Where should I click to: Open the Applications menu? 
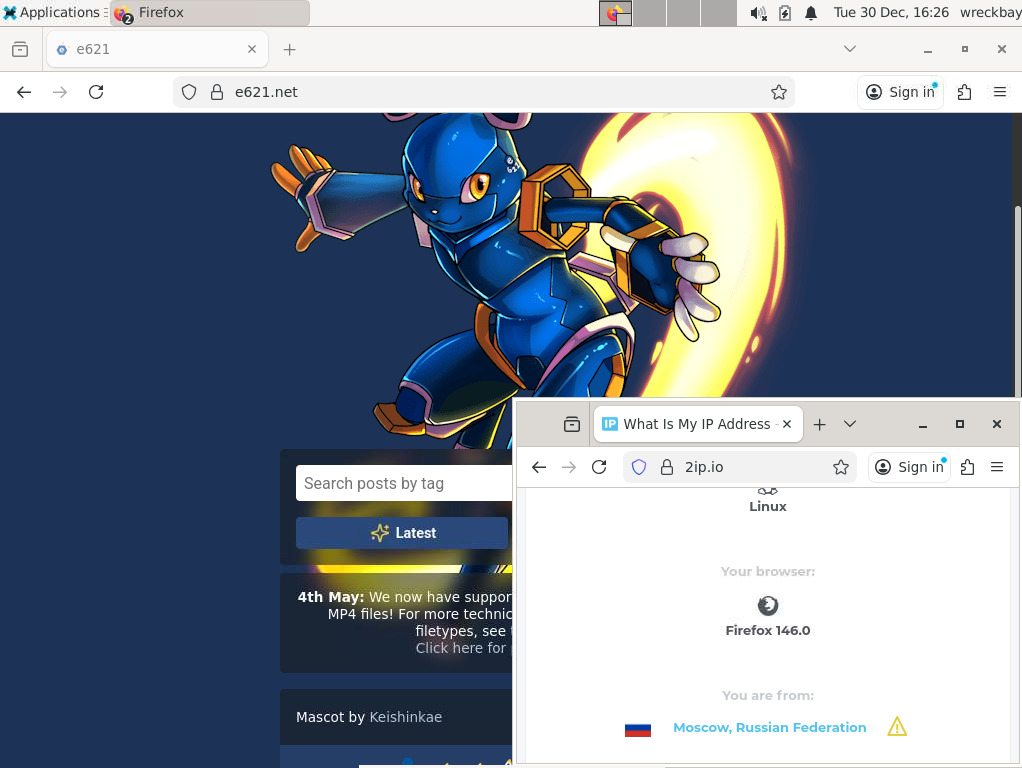pos(52,13)
